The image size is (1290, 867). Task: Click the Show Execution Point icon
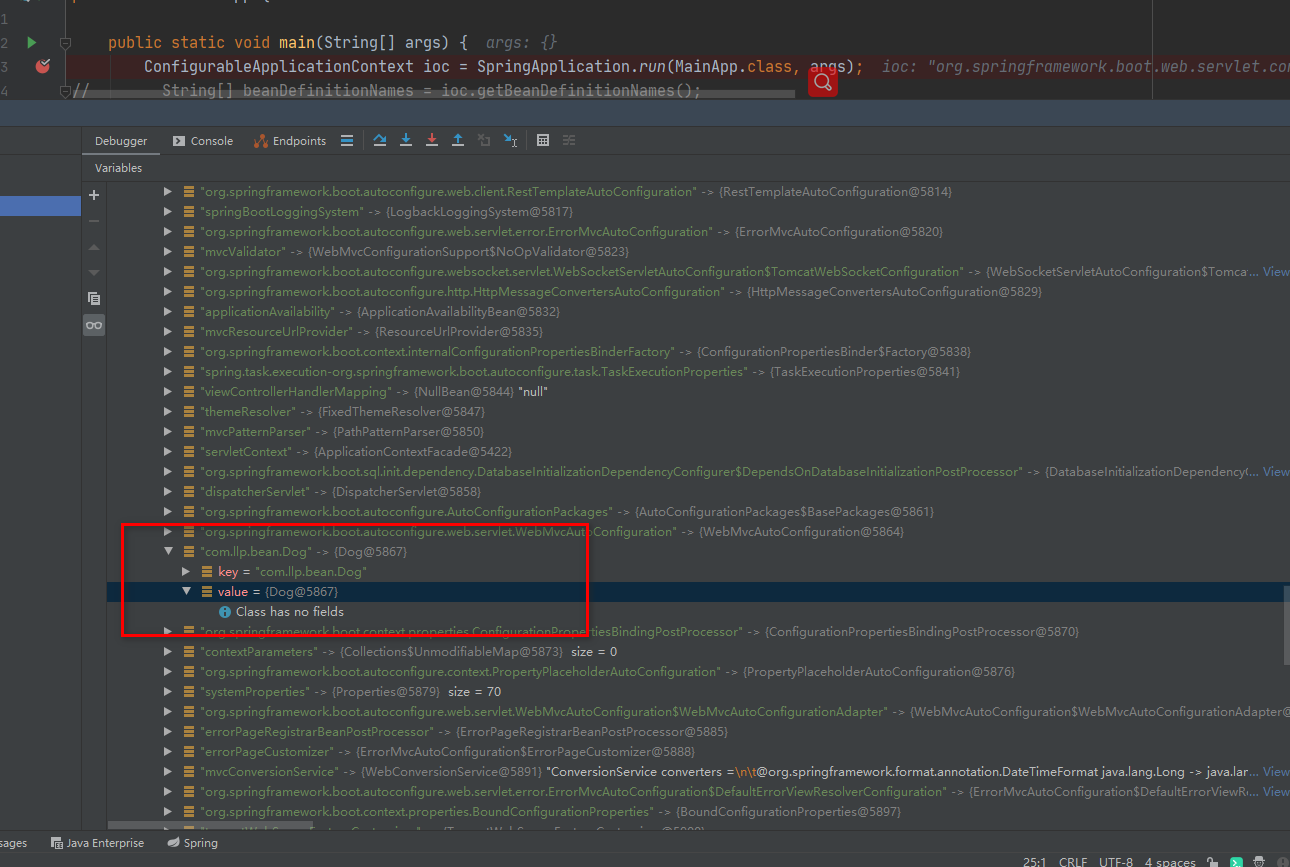pos(346,141)
